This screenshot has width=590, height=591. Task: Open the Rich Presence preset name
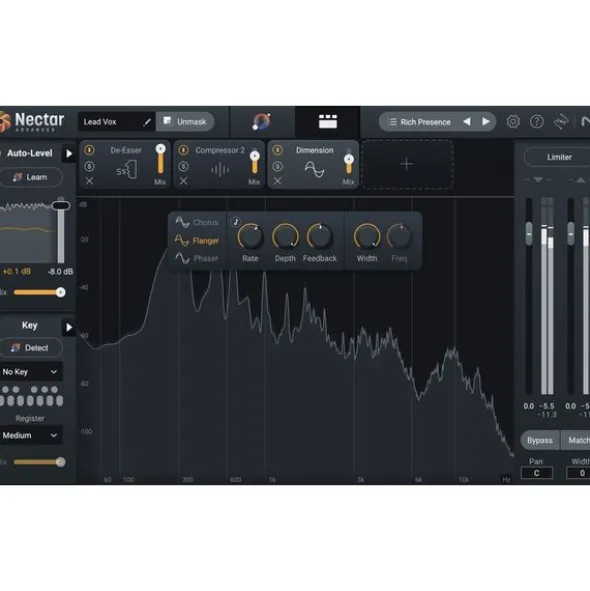tap(425, 122)
